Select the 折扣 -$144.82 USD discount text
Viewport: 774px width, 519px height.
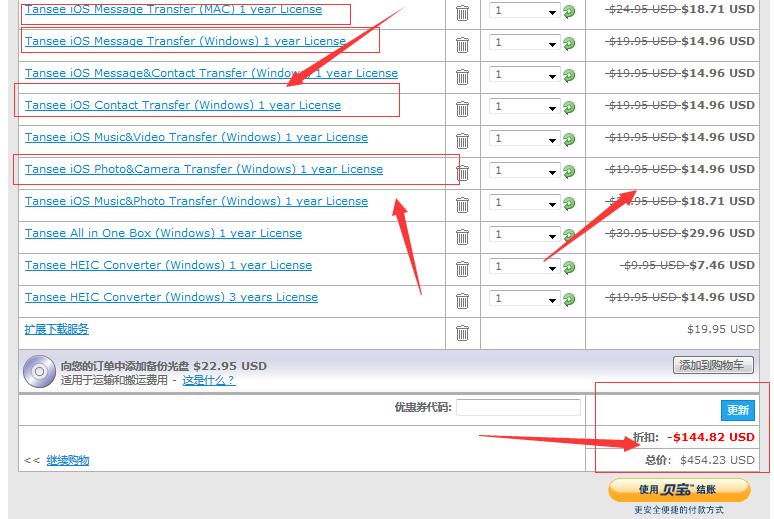click(694, 437)
